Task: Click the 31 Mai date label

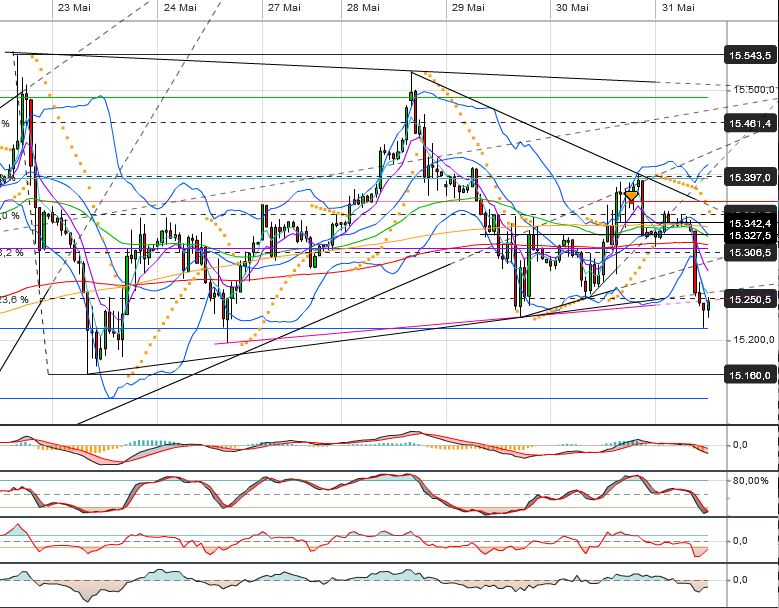Action: coord(678,7)
